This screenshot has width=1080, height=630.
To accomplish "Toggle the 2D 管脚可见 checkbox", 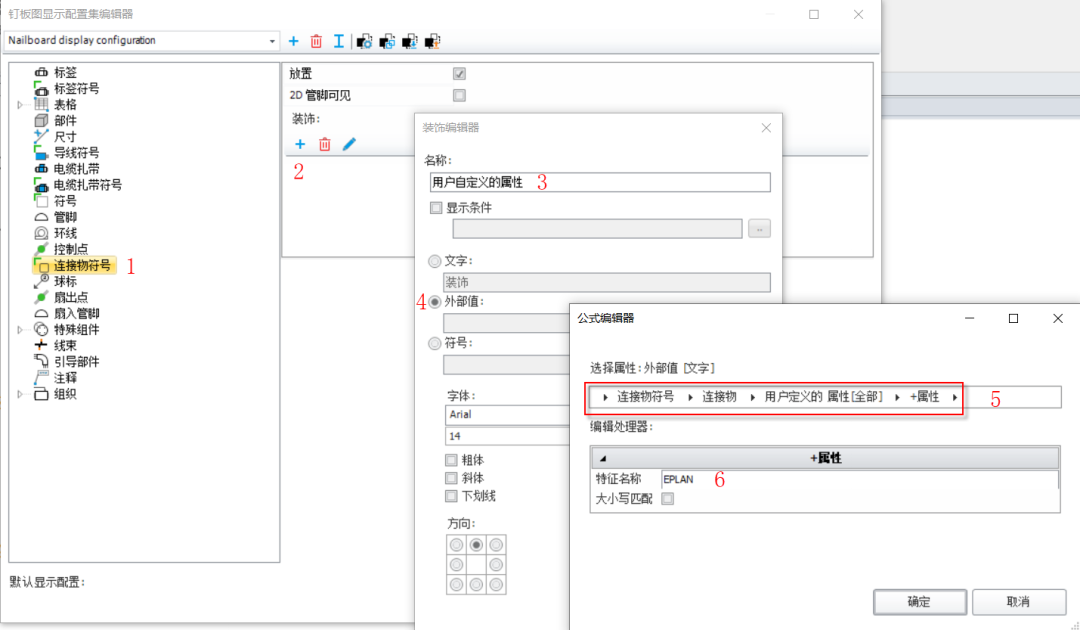I will click(459, 96).
